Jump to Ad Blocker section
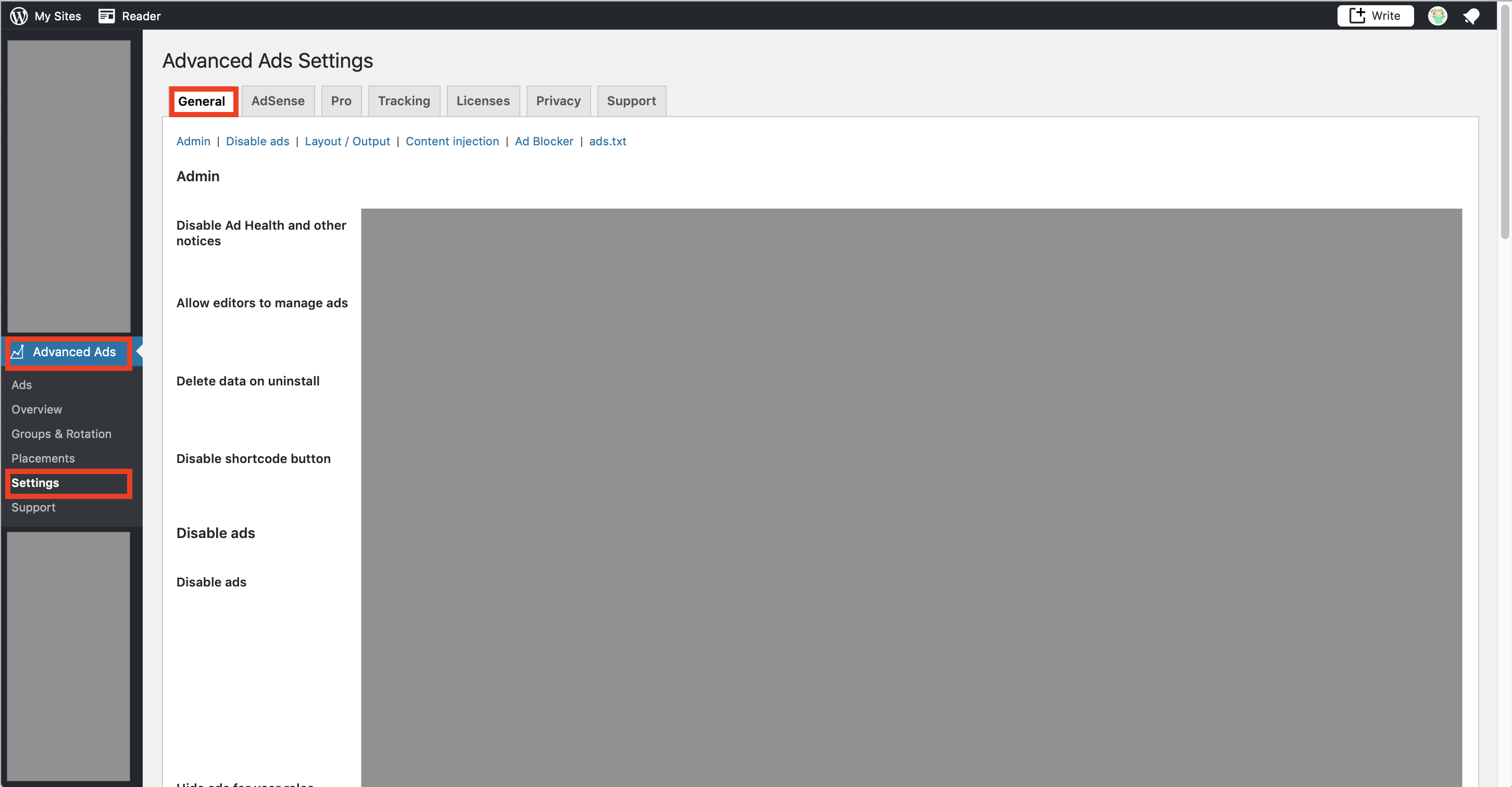 point(544,142)
